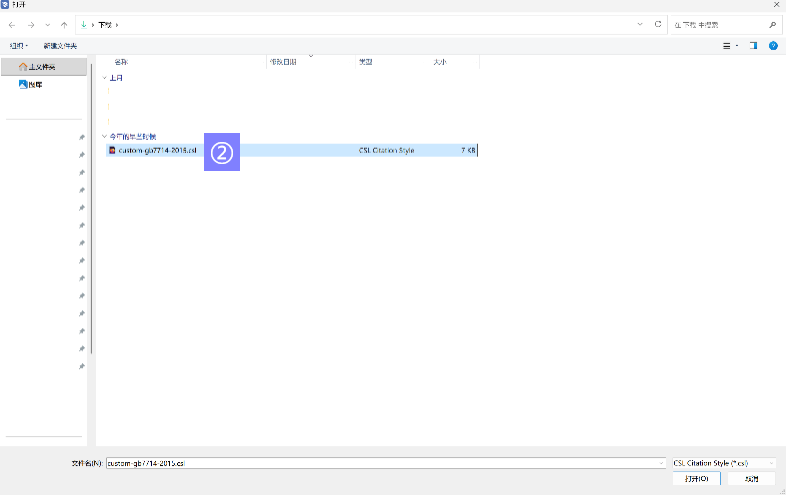Collapse the 上月 file group
This screenshot has width=786, height=495.
[x=104, y=77]
